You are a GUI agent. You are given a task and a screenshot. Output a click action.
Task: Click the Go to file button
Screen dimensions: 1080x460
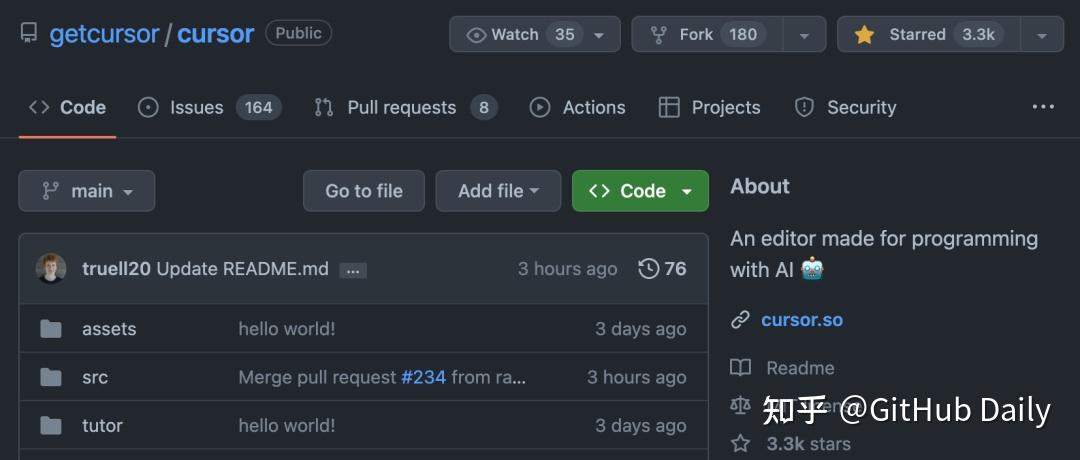point(364,191)
